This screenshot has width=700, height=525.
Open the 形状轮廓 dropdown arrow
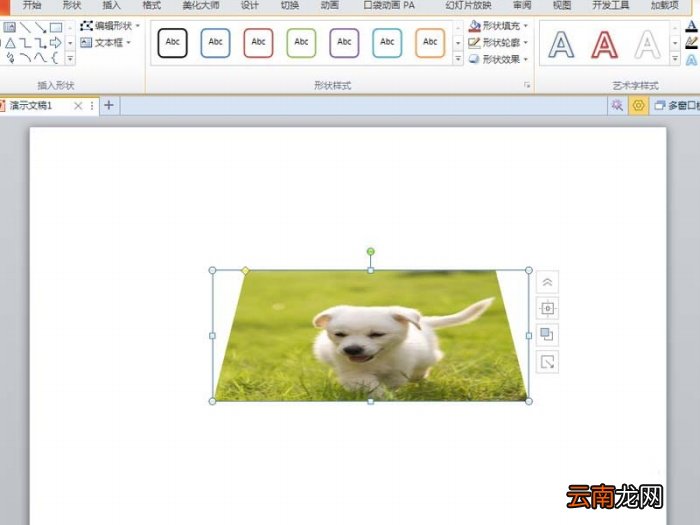[x=525, y=42]
